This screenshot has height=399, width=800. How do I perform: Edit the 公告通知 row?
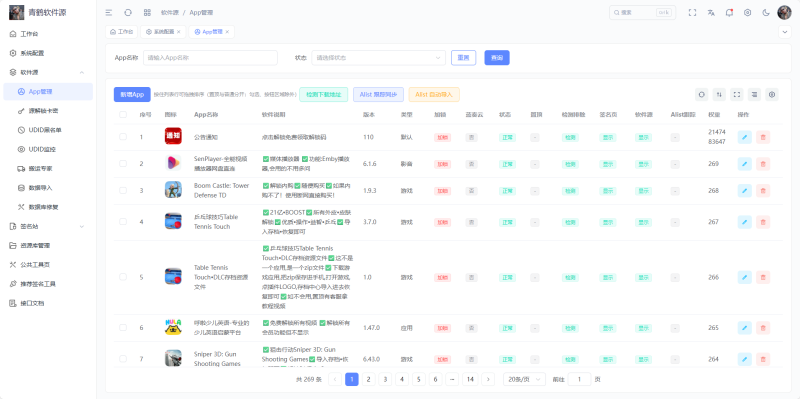tap(745, 137)
